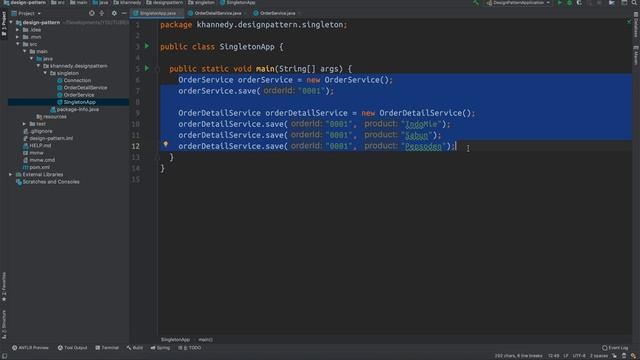This screenshot has height=360, width=640.
Task: Collapse the src folder
Action: coord(18,44)
